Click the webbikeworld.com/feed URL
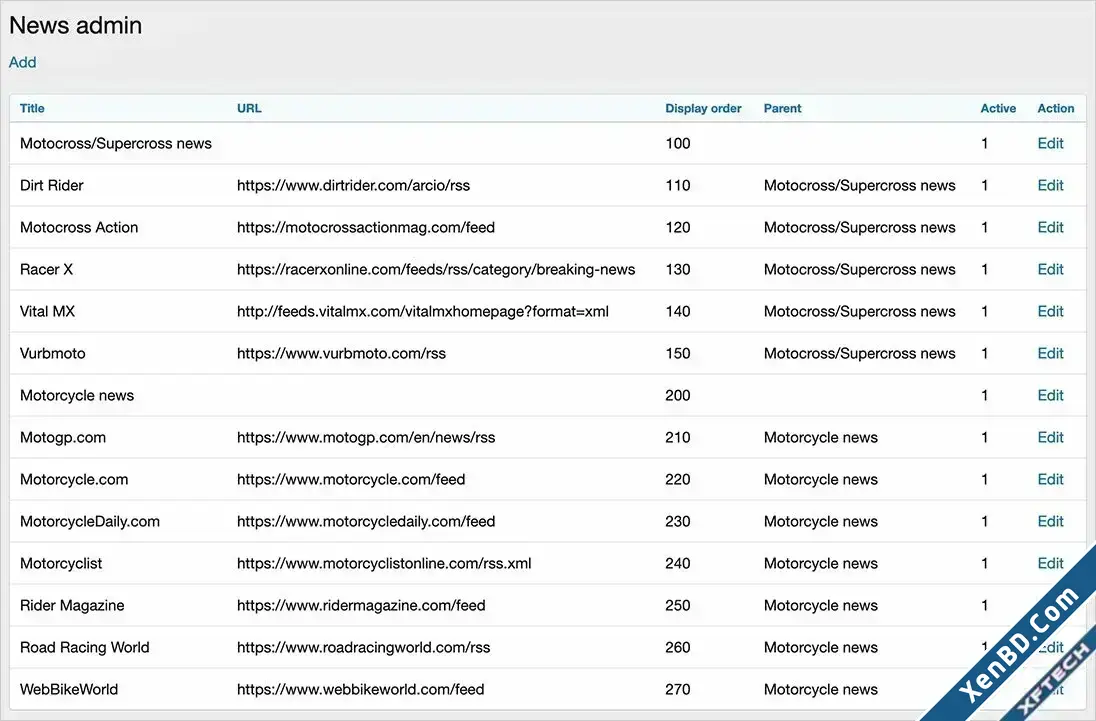The width and height of the screenshot is (1096, 721). click(x=360, y=689)
